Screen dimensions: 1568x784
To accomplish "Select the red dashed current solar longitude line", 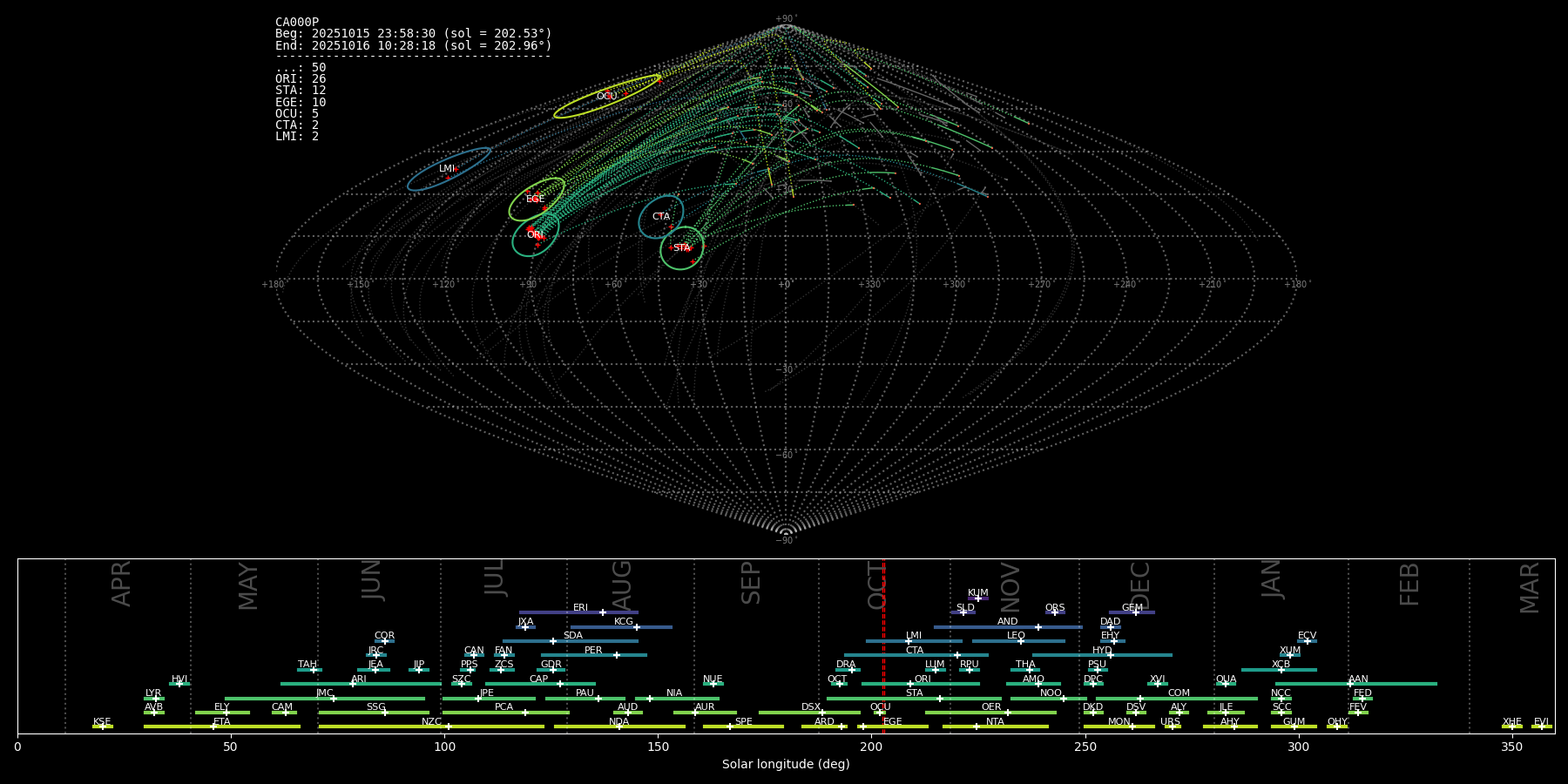I will (883, 645).
